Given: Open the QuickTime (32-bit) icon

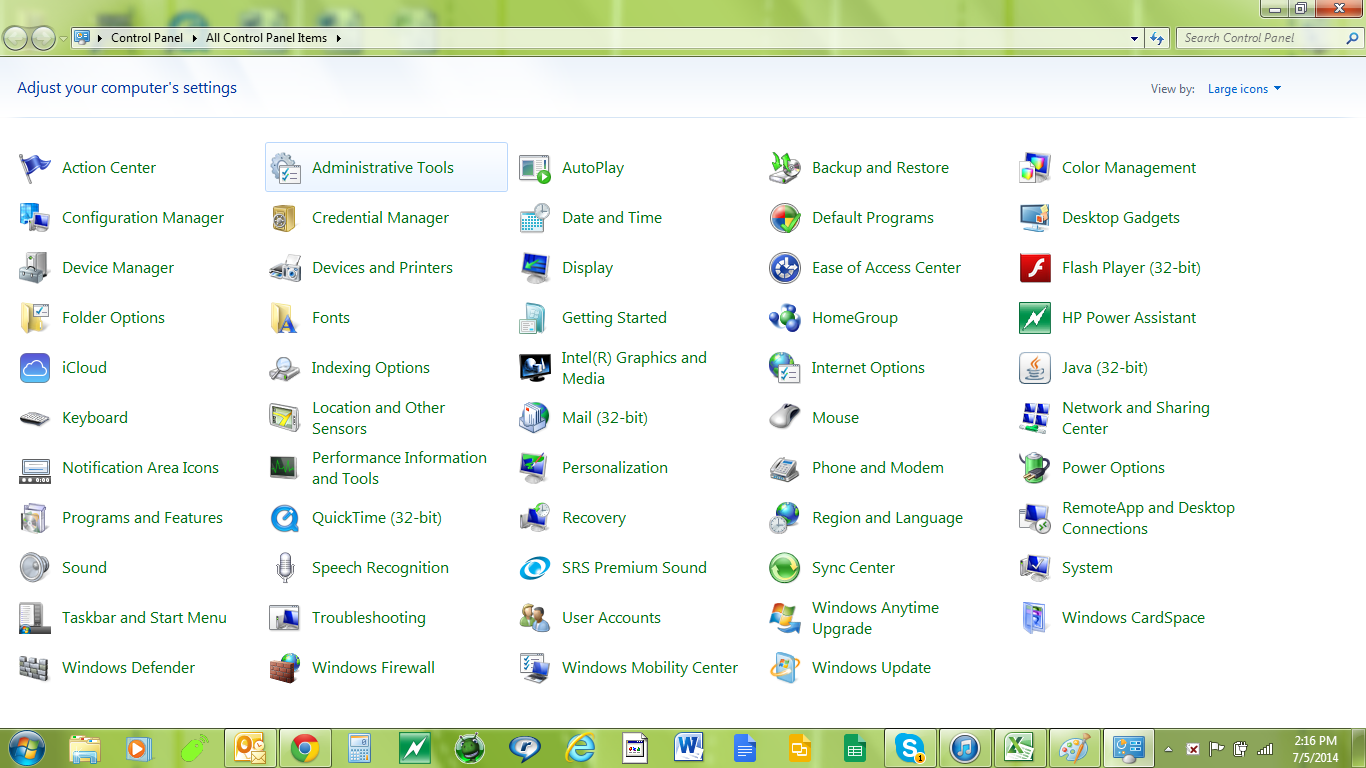Looking at the screenshot, I should coord(285,518).
